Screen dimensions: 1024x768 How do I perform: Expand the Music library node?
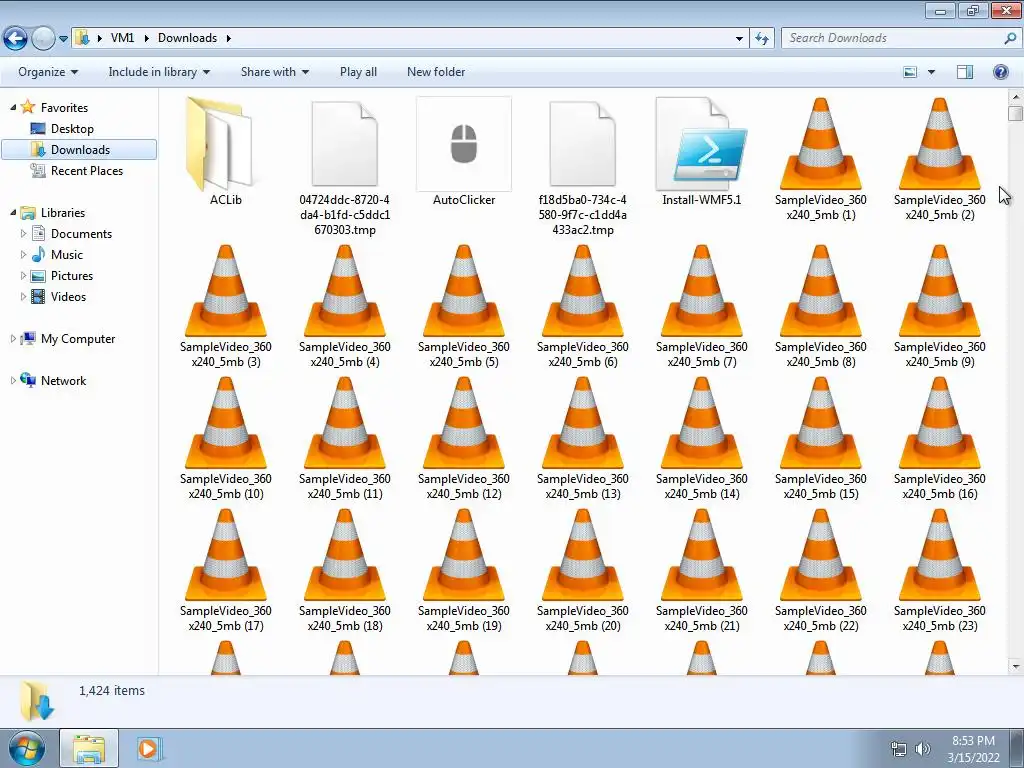24,254
